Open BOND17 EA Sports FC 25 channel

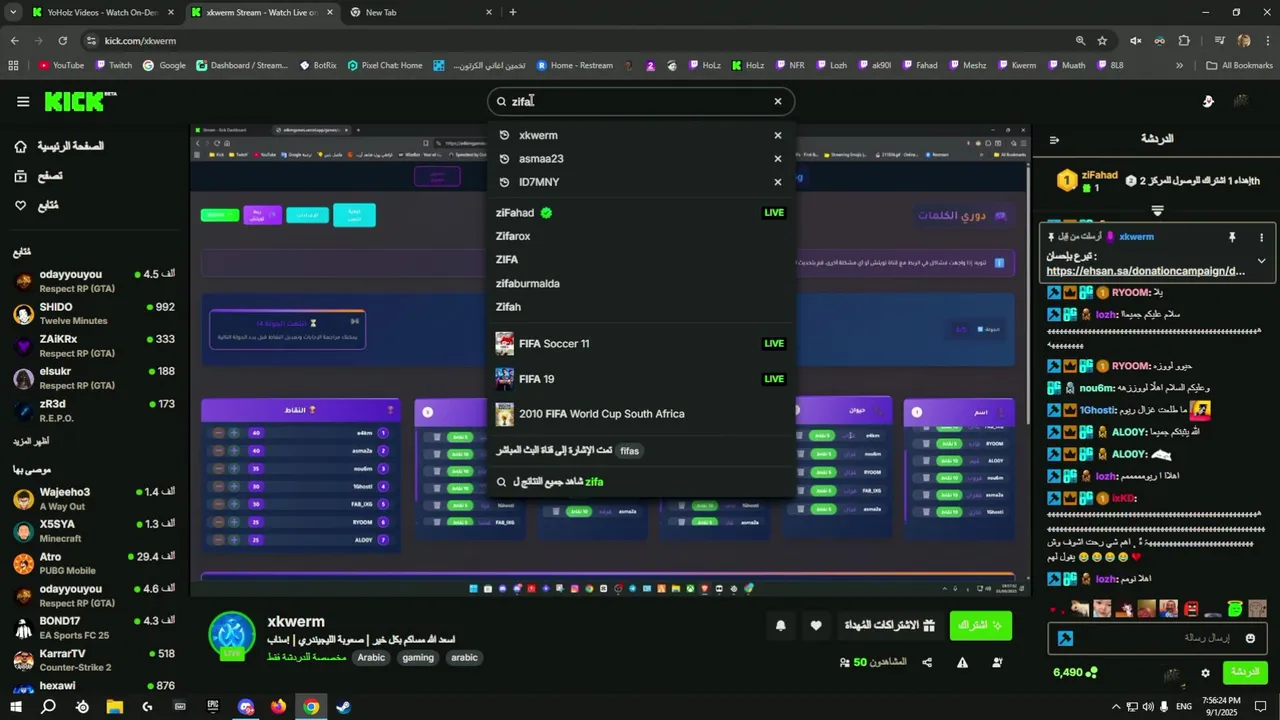pyautogui.click(x=94, y=628)
